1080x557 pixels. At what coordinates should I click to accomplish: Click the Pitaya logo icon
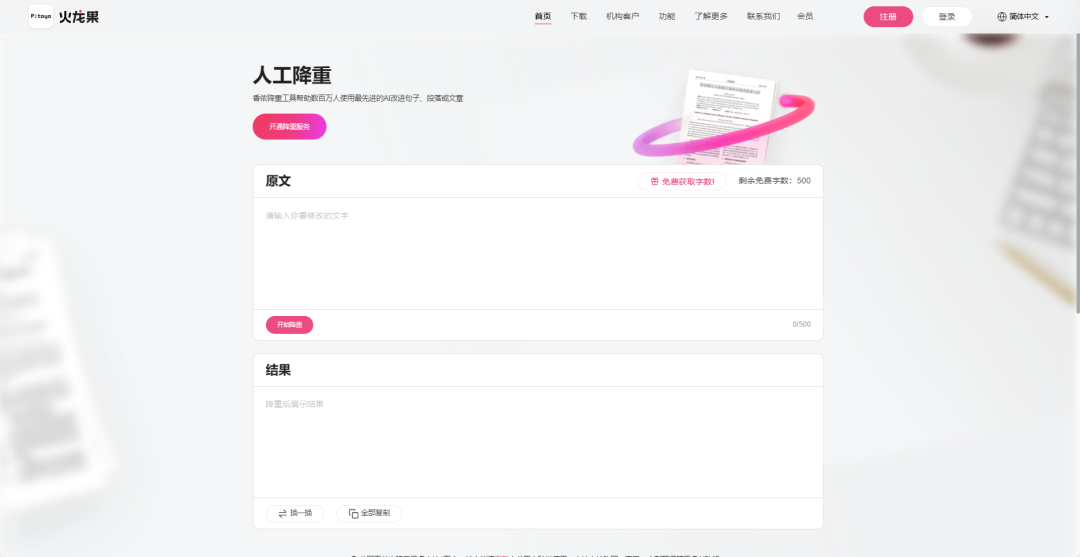pyautogui.click(x=41, y=17)
